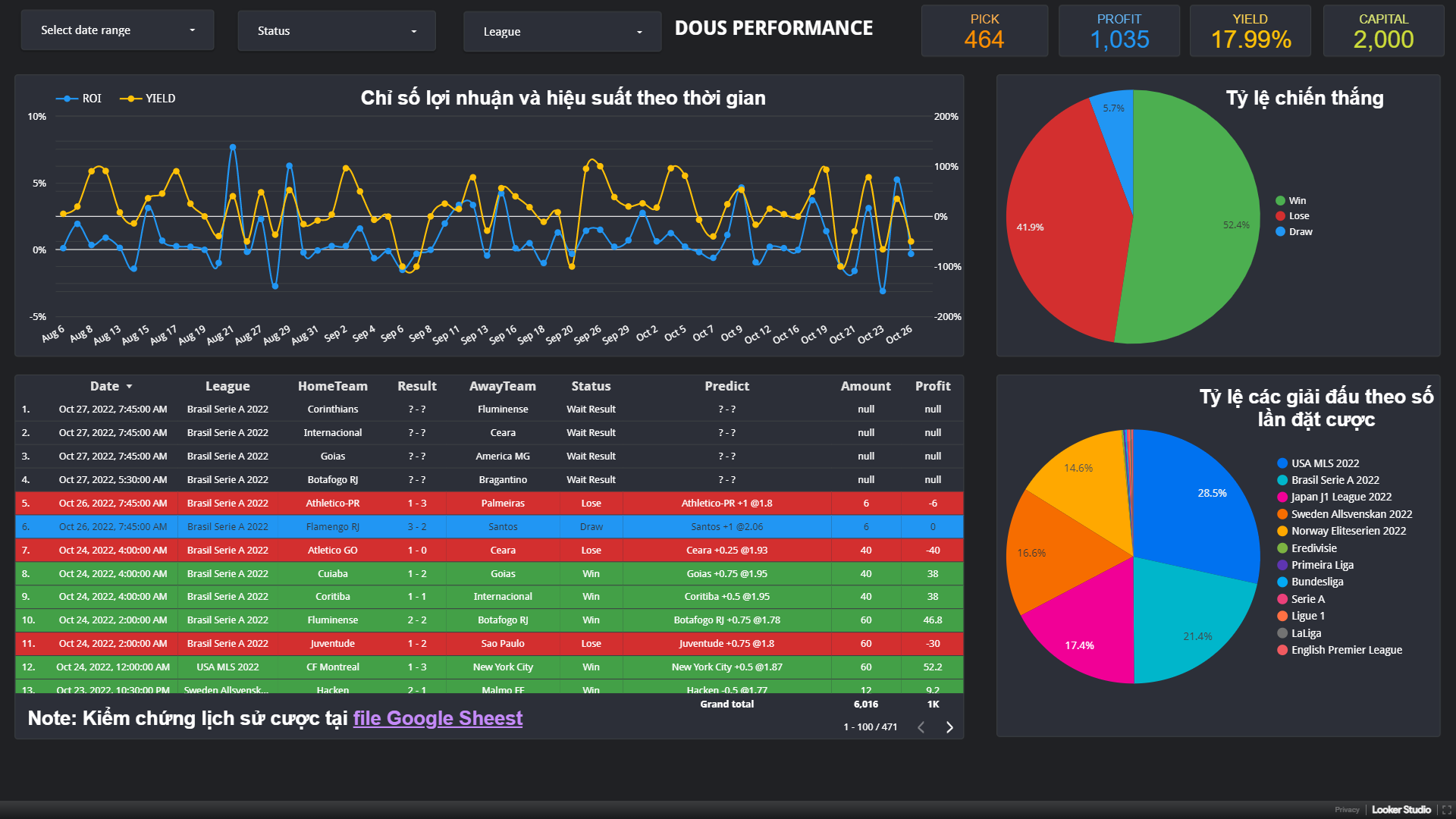Open the file Google Sheest link
Screen dimensions: 1456x819
[x=438, y=718]
